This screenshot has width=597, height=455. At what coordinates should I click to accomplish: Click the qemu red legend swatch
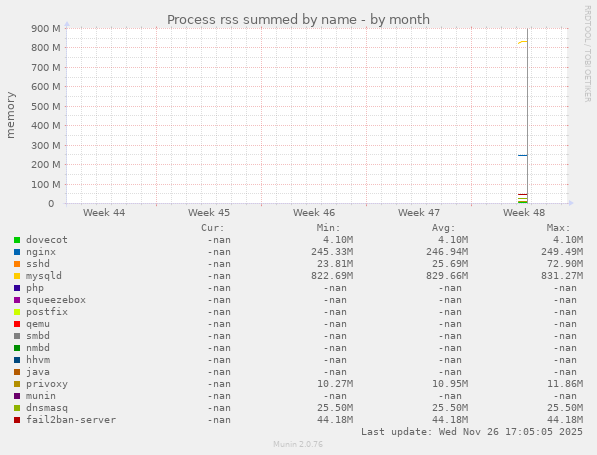coord(17,324)
